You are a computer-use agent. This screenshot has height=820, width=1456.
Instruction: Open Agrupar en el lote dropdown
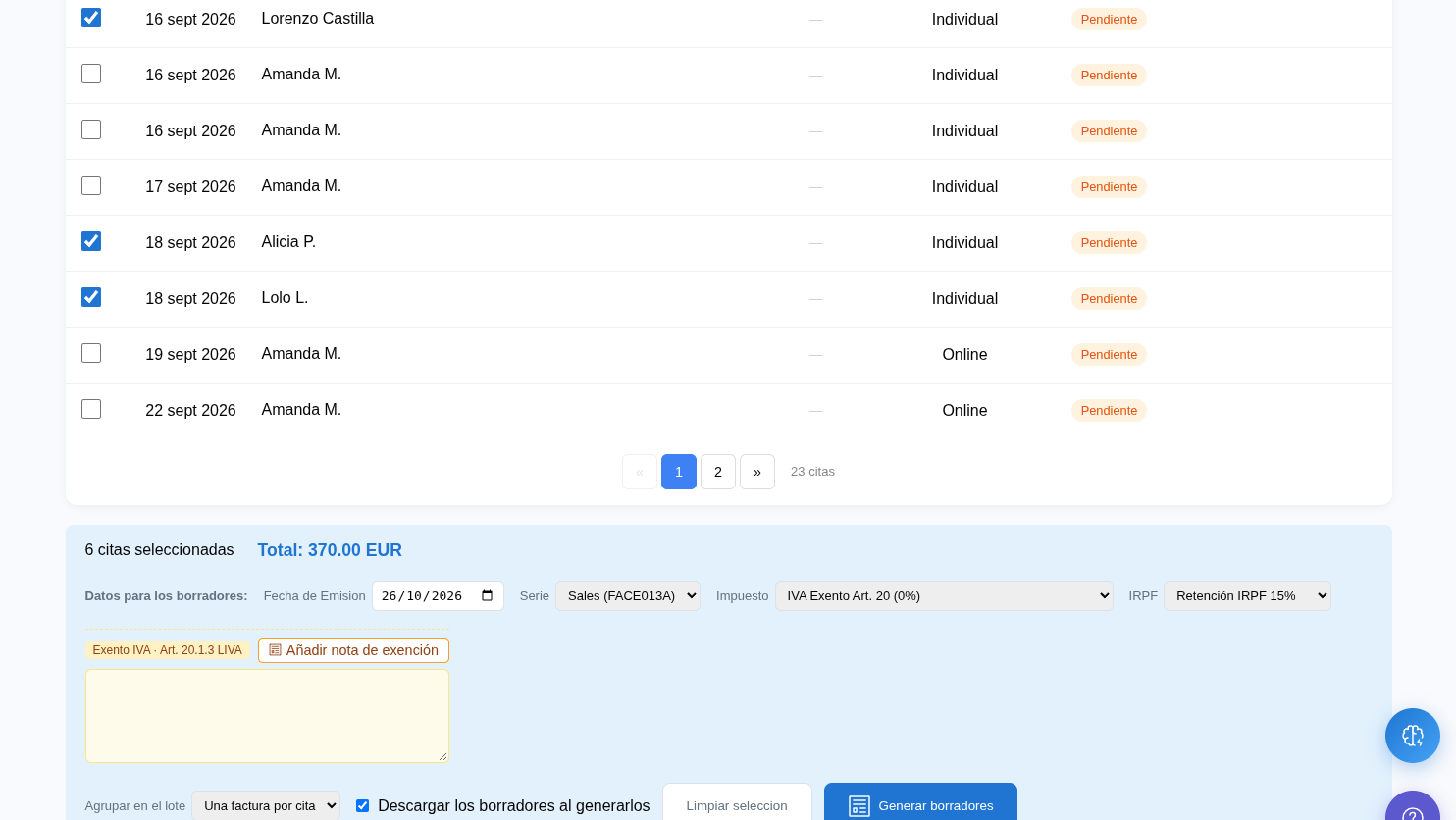coord(266,806)
